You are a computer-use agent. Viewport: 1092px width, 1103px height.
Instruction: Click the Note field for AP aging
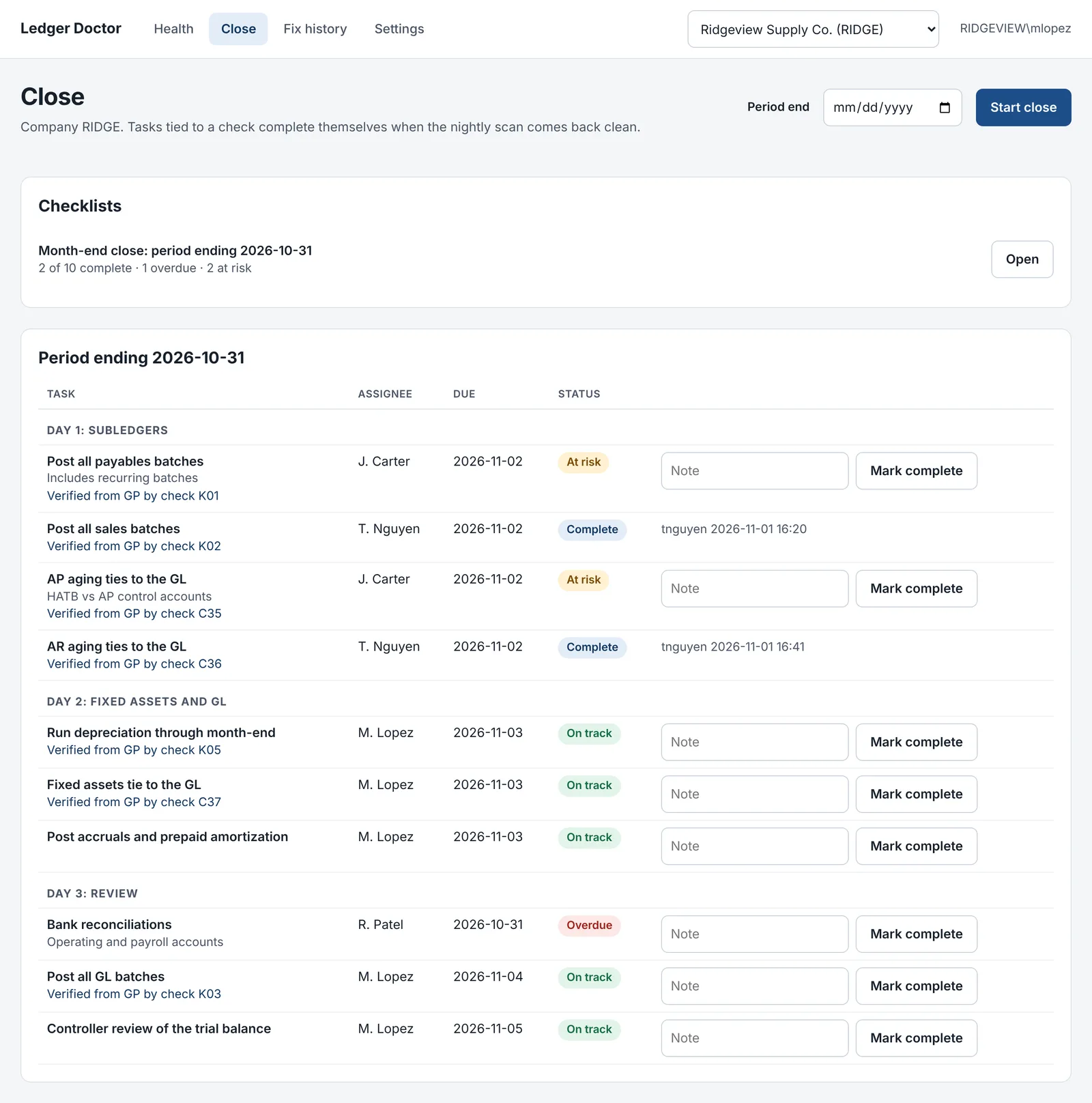click(x=754, y=588)
